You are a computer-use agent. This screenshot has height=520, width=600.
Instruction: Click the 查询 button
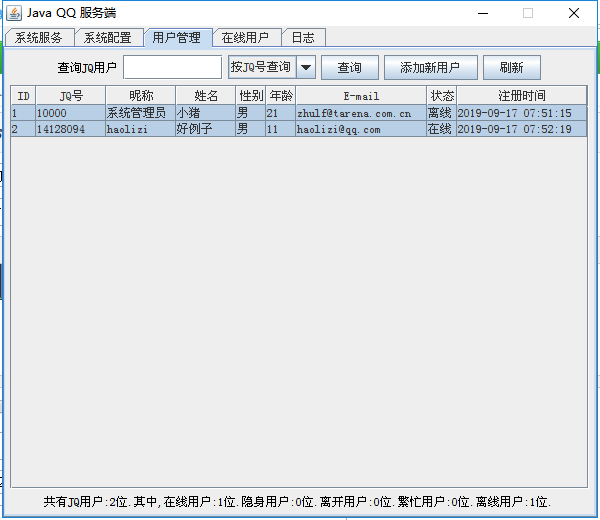pos(350,67)
